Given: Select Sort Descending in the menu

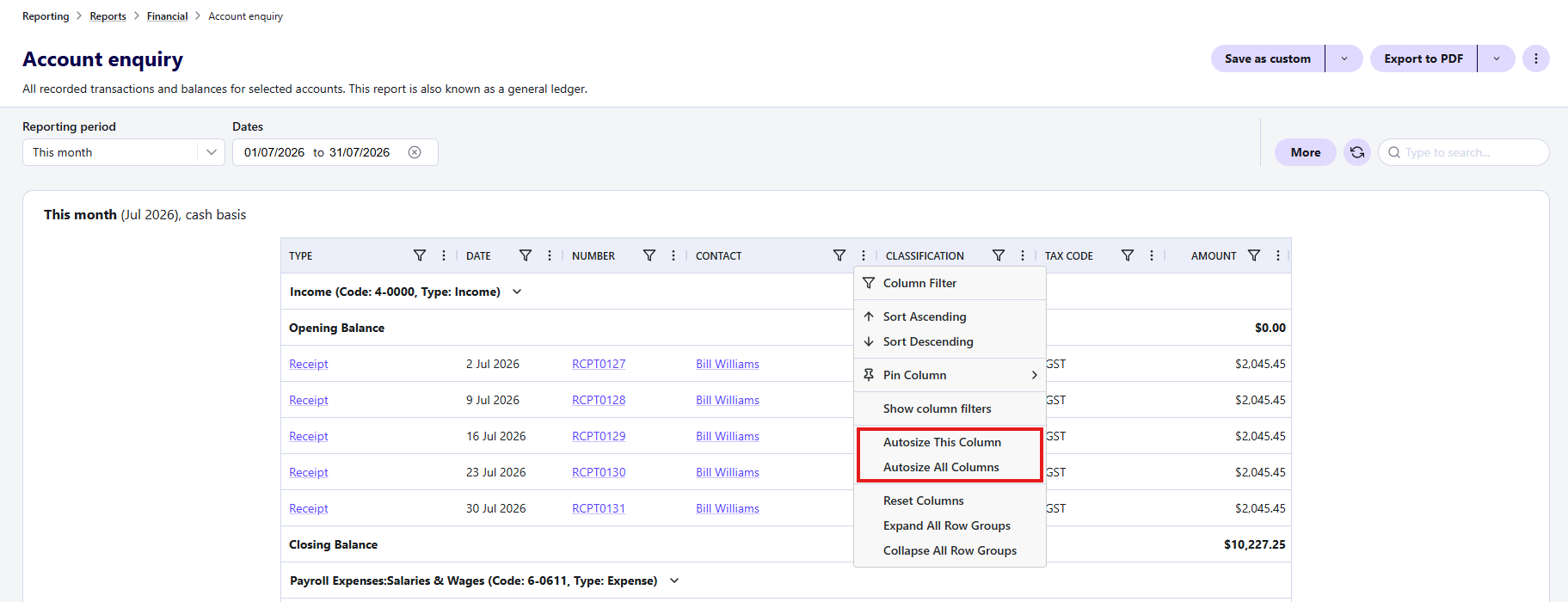Looking at the screenshot, I should coord(950,341).
